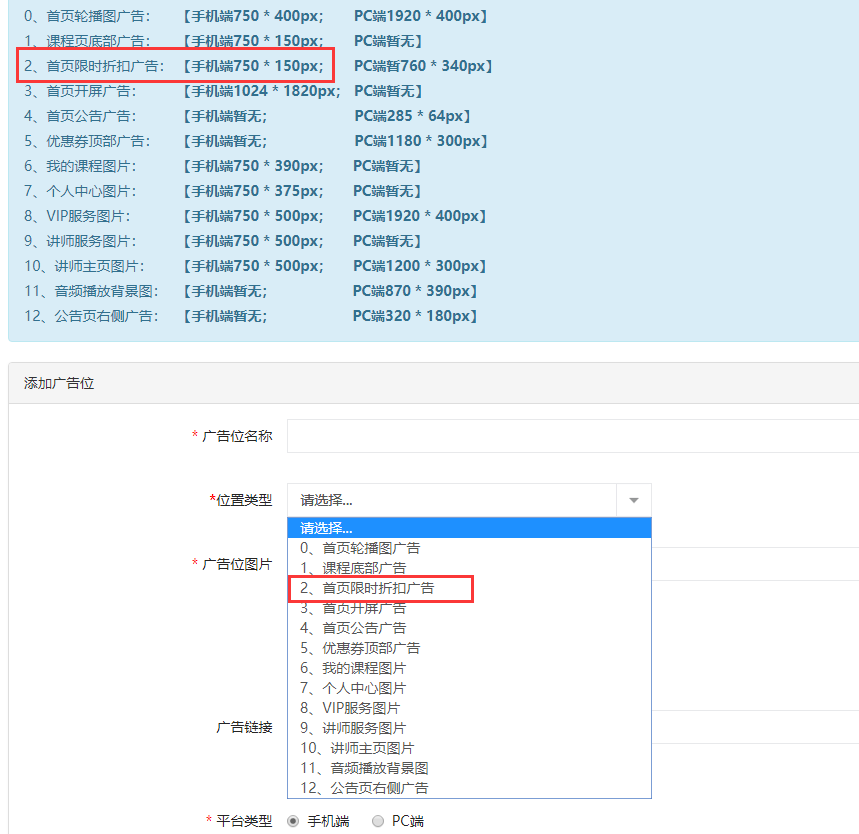859x834 pixels.
Task: Click the 广告位名称 field label
Action: coord(237,436)
